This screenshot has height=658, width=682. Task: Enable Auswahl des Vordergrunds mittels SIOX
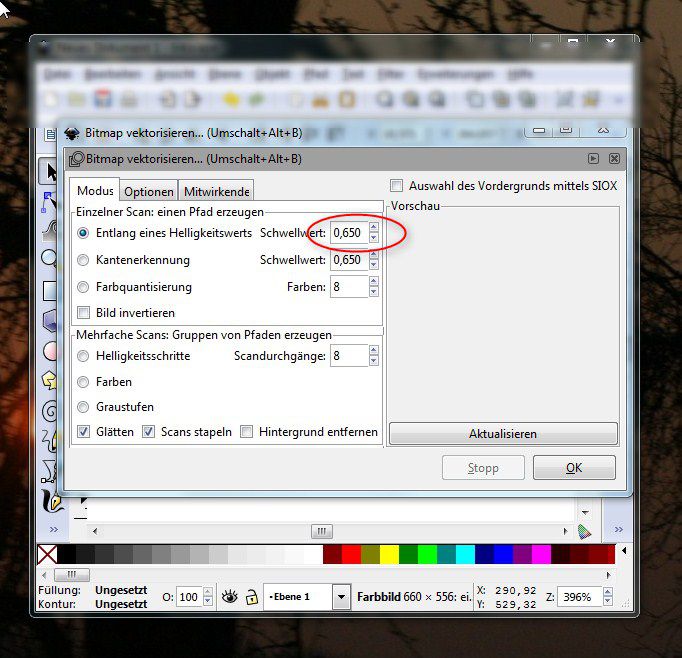tap(396, 186)
